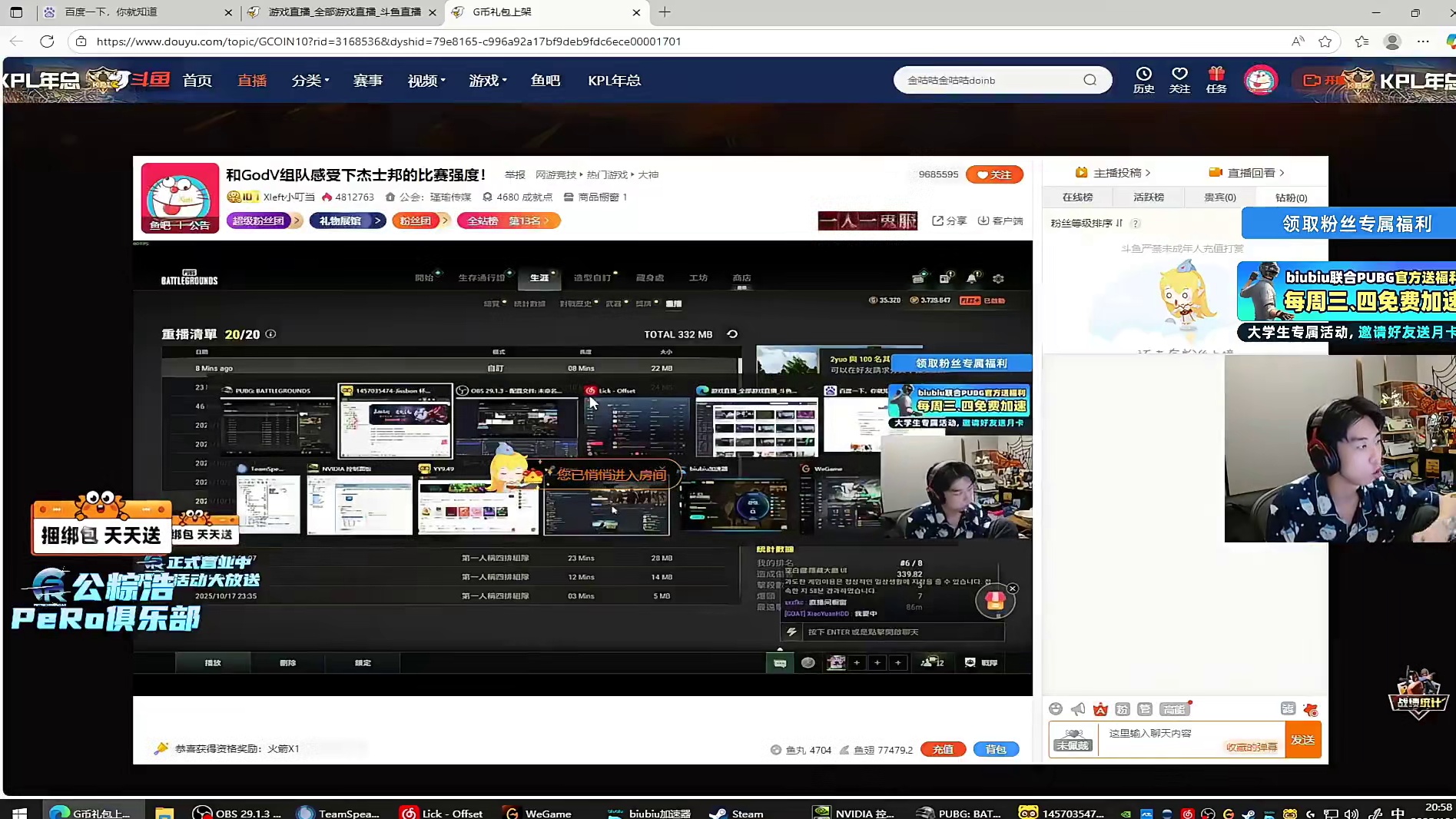The image size is (1456, 819).
Task: Expand the 视频 dropdown menu
Action: click(426, 81)
